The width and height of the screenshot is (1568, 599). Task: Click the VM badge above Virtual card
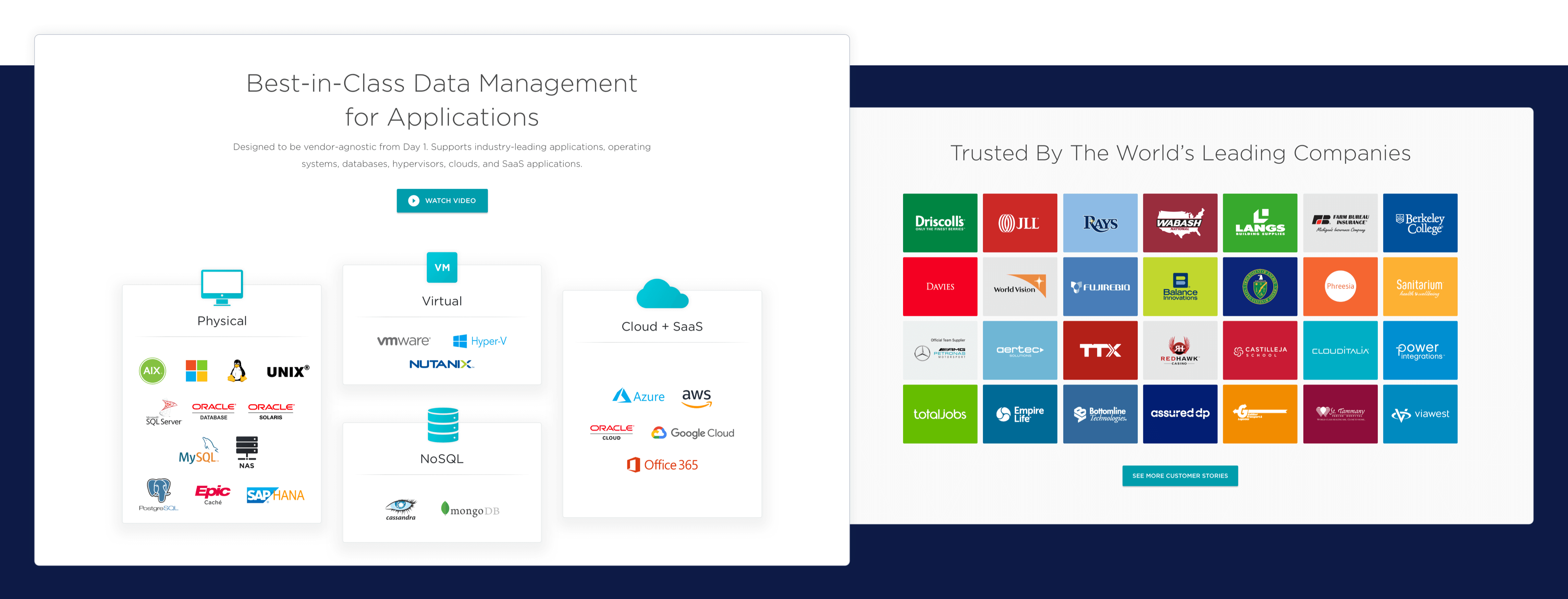point(442,267)
